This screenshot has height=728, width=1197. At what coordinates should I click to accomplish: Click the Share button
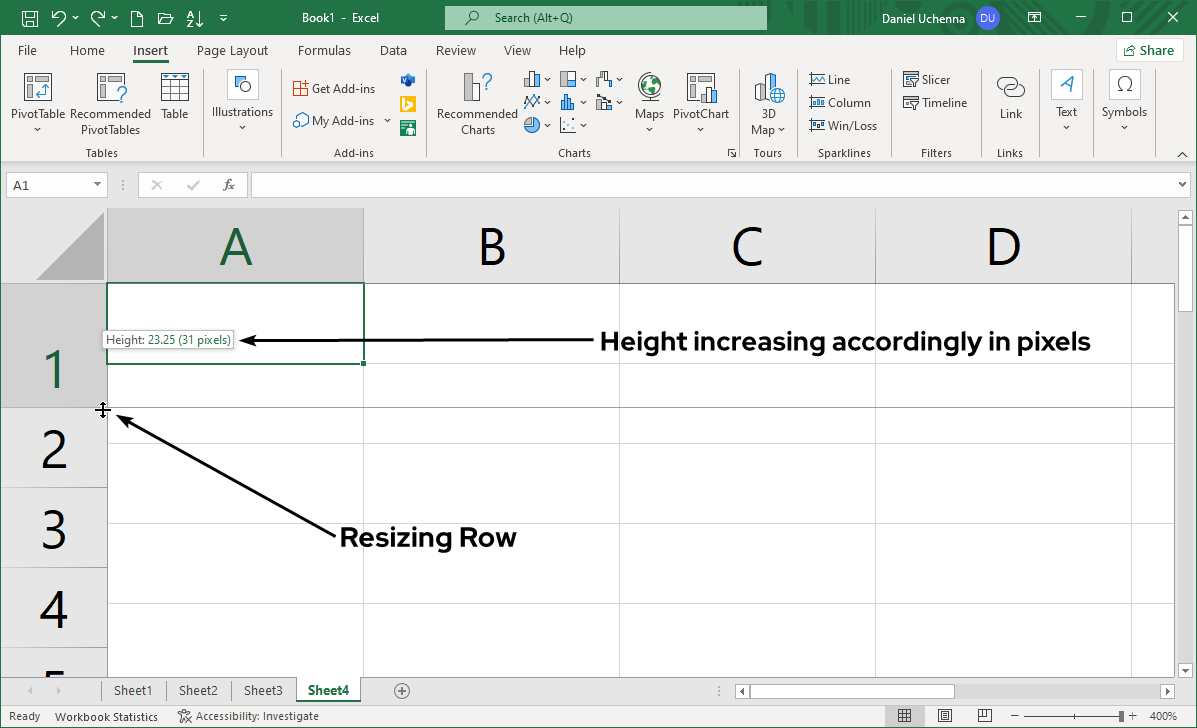1149,49
